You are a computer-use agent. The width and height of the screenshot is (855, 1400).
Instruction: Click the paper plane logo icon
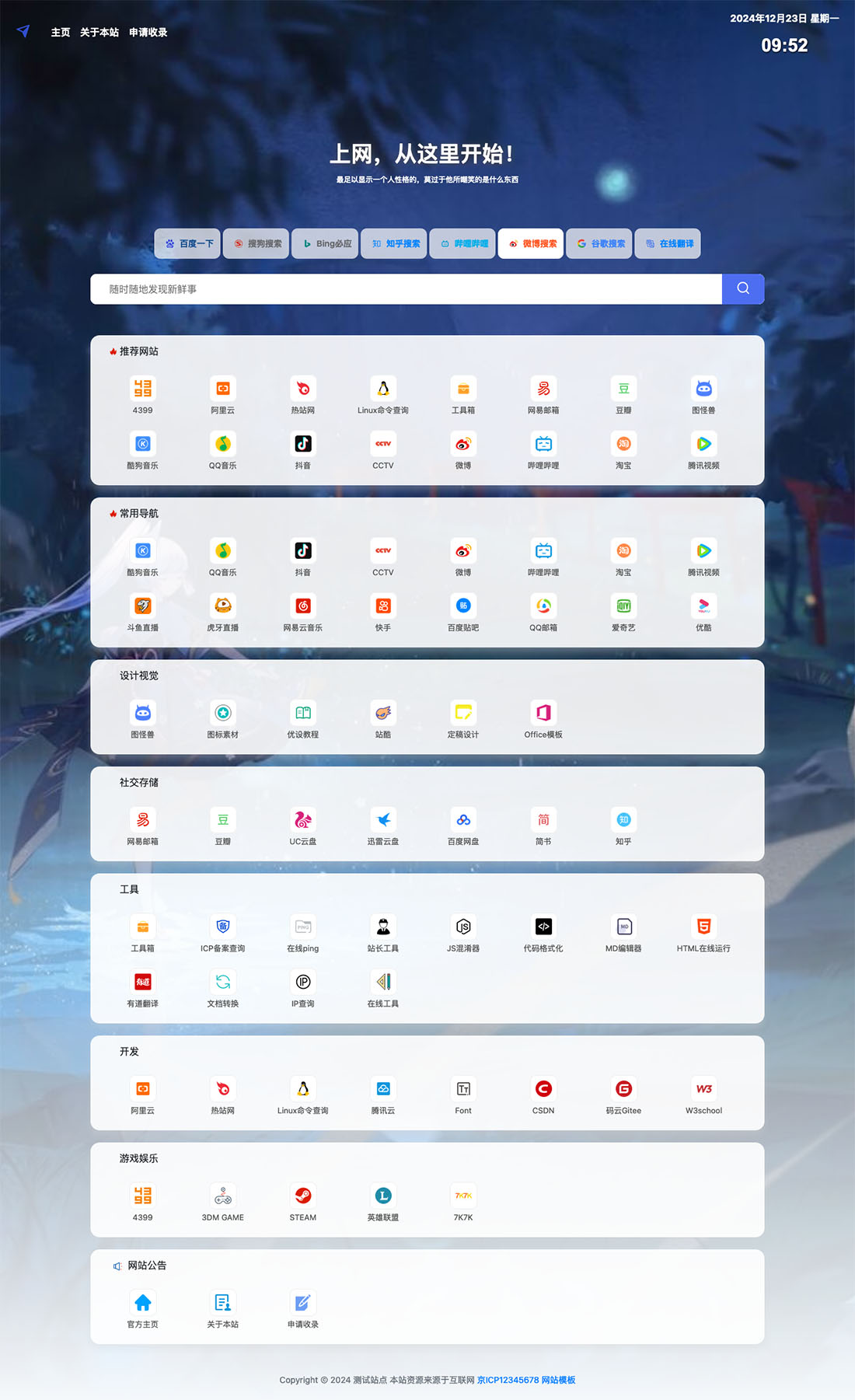pos(23,31)
